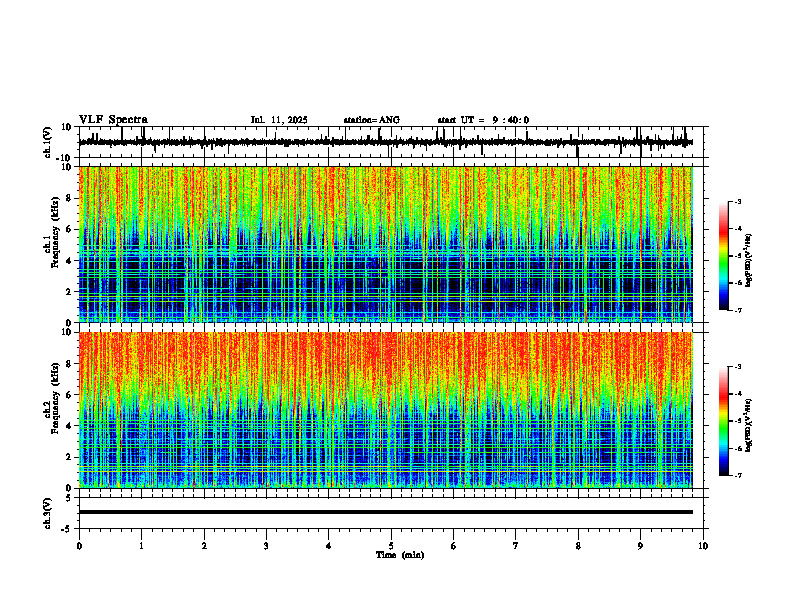792x612 pixels.
Task: Click the "-7" label on ch.2 color scale
Action: point(737,475)
